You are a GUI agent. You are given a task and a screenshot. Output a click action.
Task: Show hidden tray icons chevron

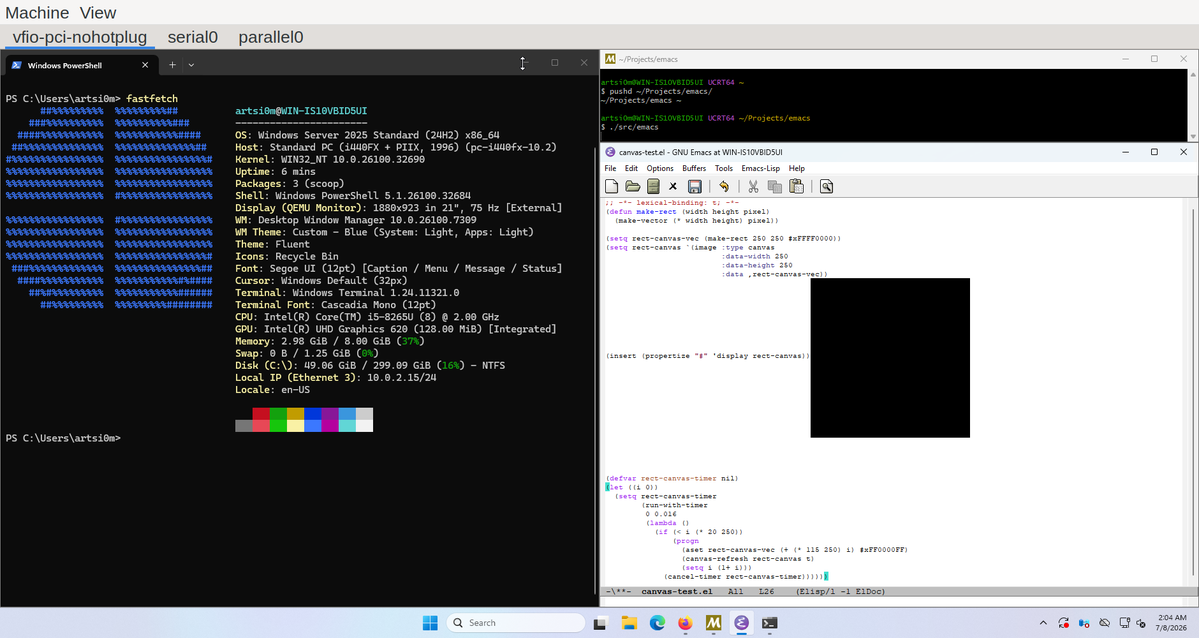coord(1043,623)
